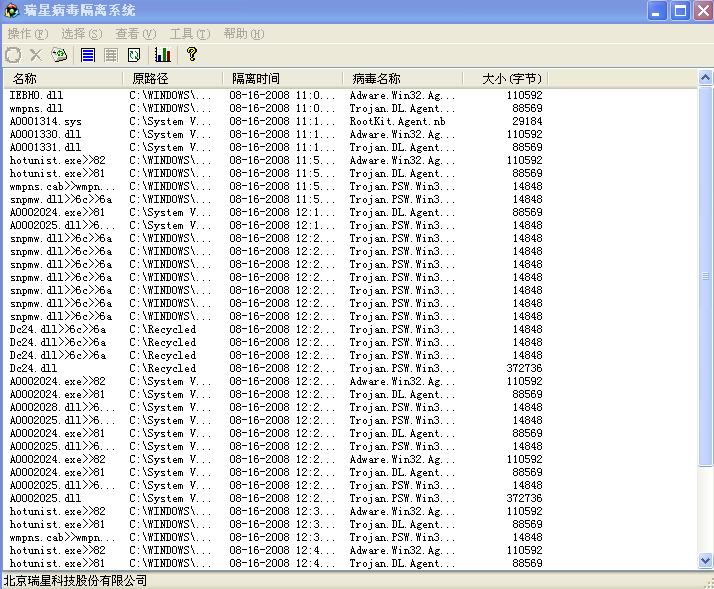Open the 操作 menu
This screenshot has height=589, width=714.
(27, 34)
